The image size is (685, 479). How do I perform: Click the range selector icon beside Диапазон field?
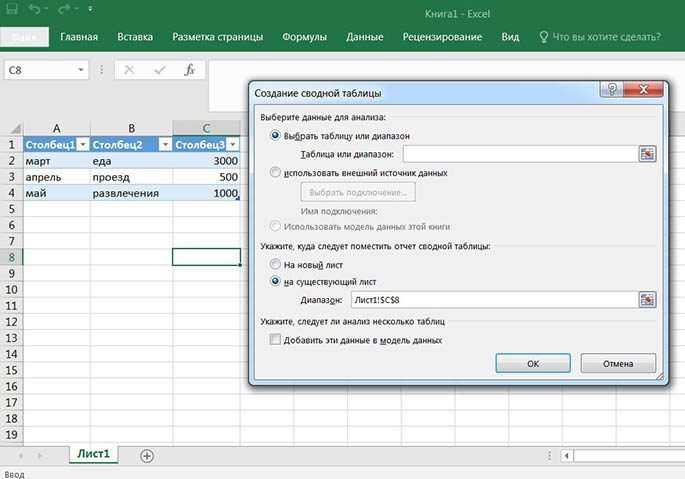click(x=647, y=300)
